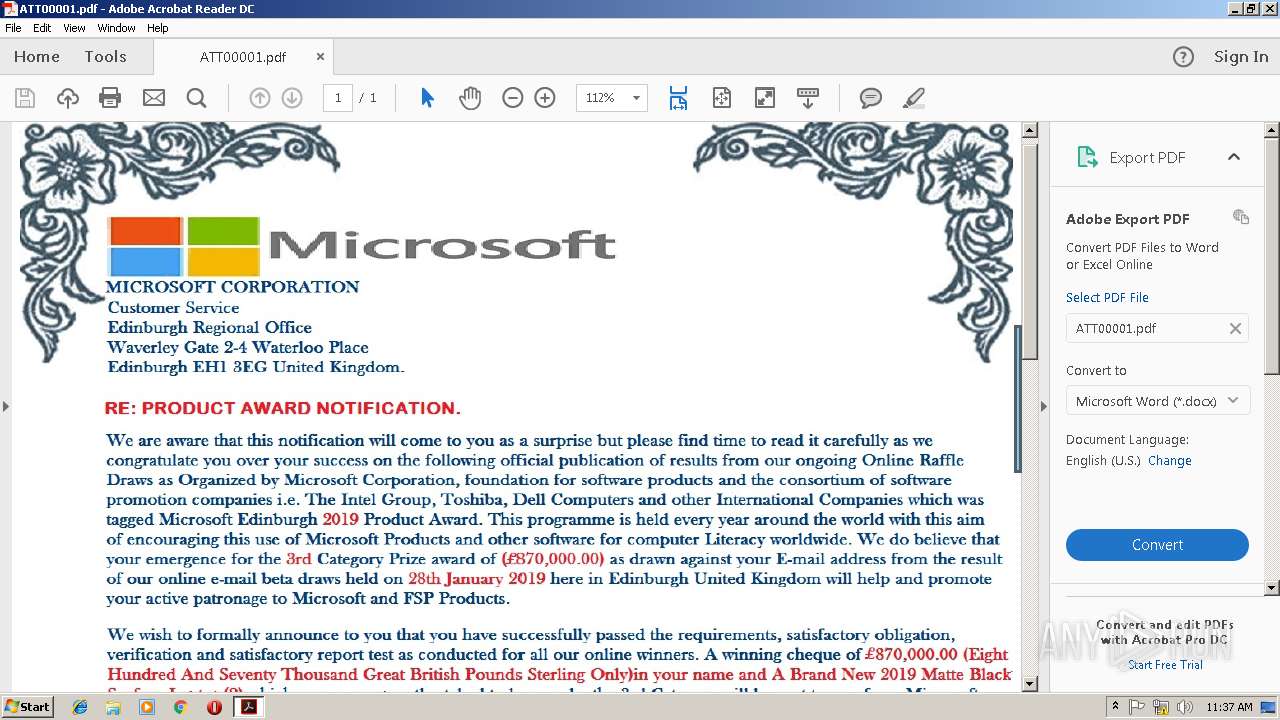1280x720 pixels.
Task: Click the page number input field
Action: click(338, 98)
